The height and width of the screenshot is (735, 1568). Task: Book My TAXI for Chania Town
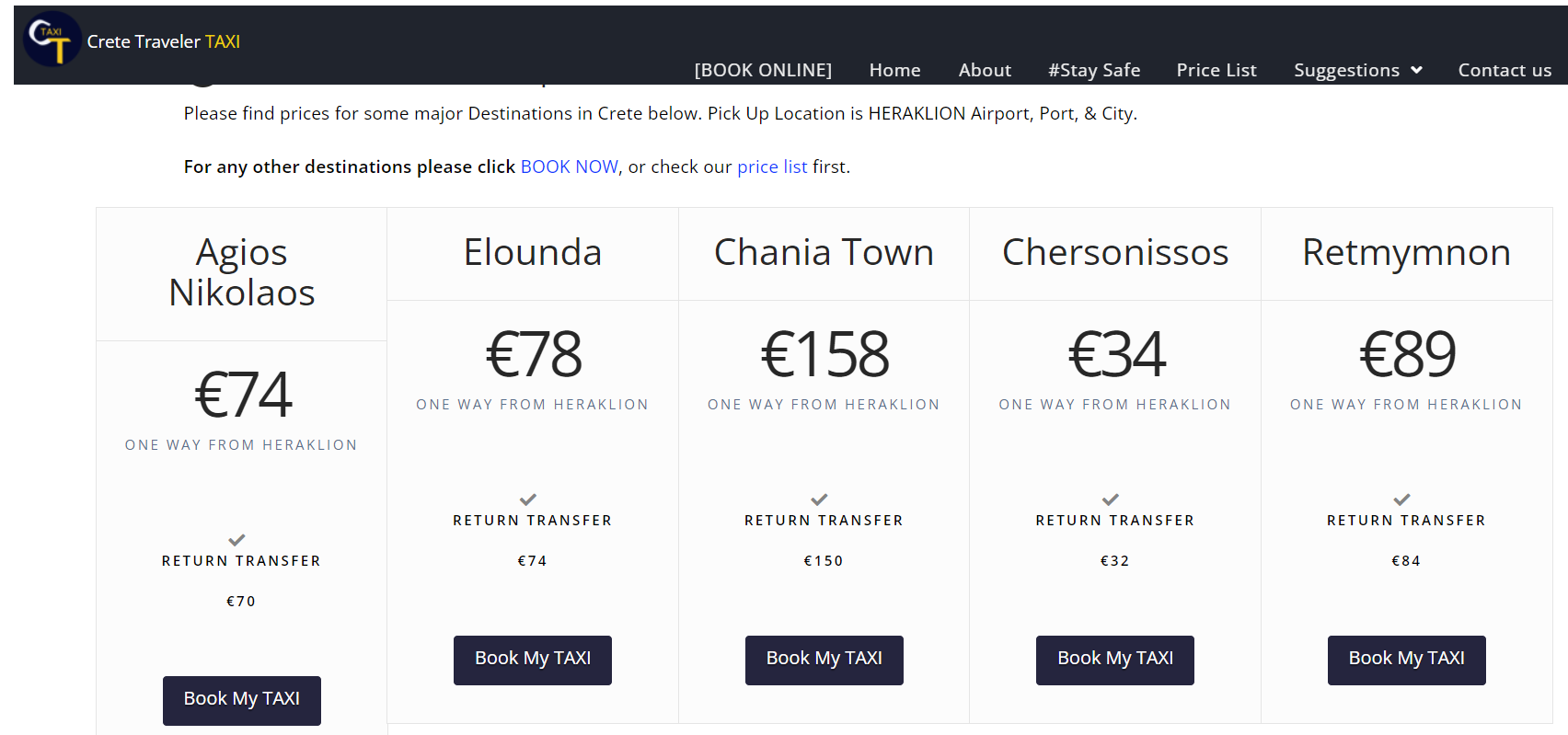[824, 660]
